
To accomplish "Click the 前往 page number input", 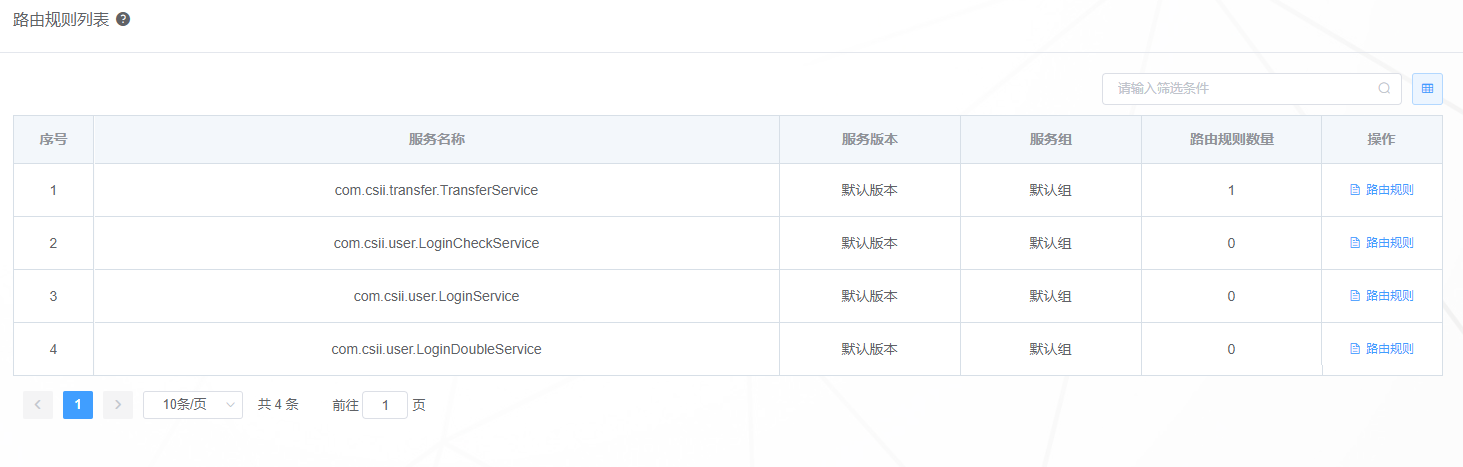I will coord(385,405).
